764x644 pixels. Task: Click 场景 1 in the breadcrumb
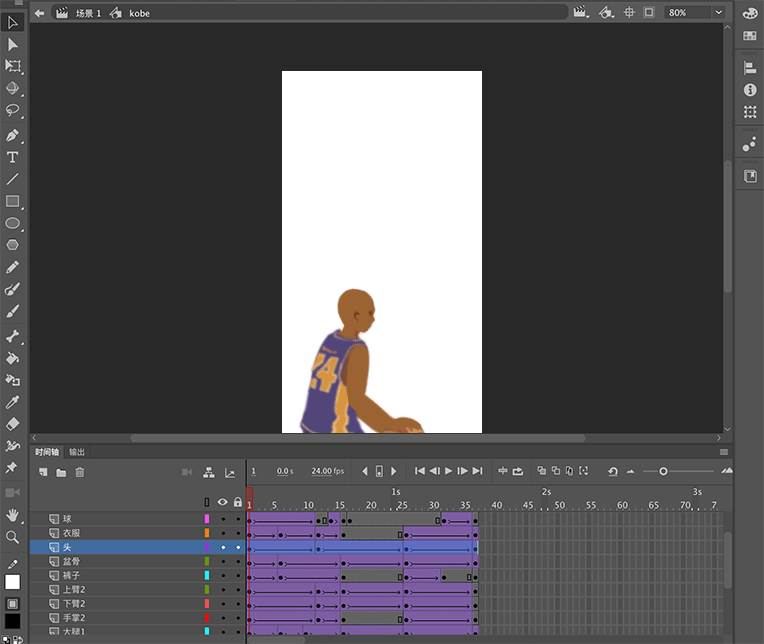coord(88,13)
